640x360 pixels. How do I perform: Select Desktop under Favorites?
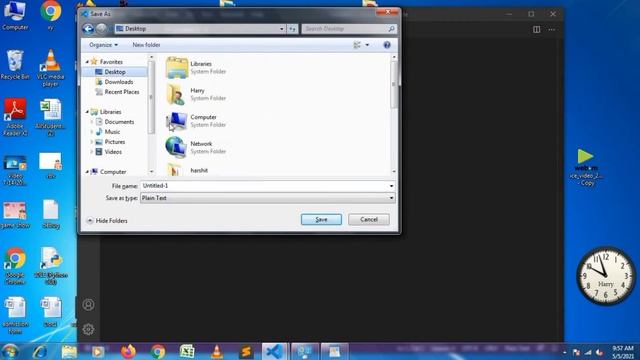point(115,72)
